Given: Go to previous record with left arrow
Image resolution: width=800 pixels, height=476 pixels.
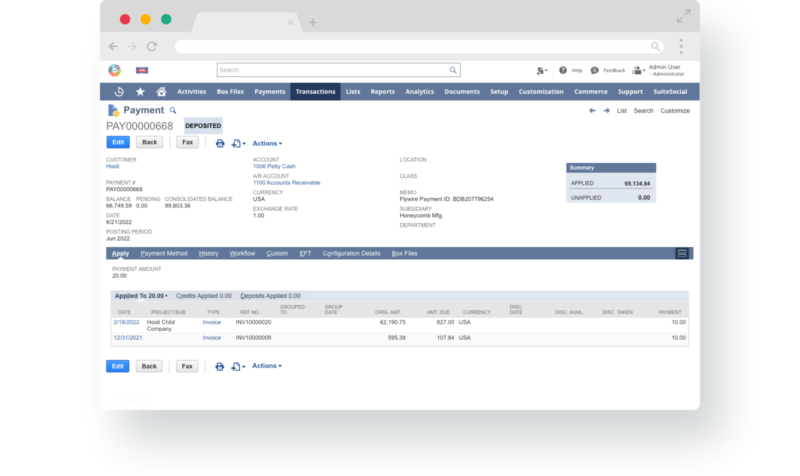Looking at the screenshot, I should [592, 110].
